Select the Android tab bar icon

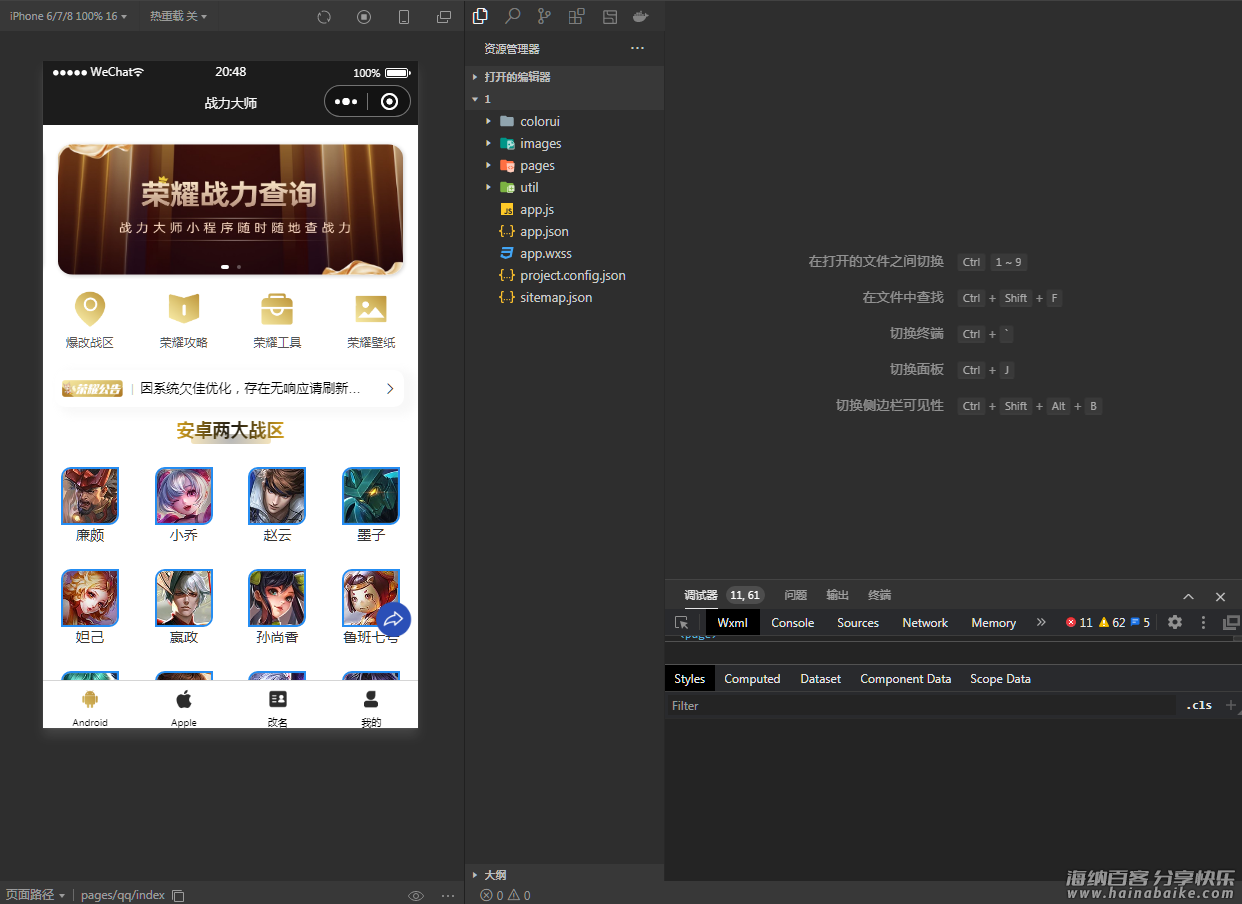tap(90, 699)
